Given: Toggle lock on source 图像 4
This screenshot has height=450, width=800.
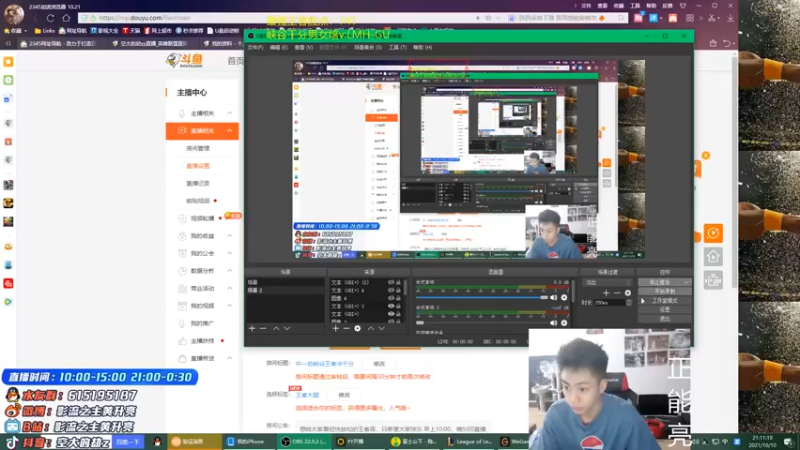Looking at the screenshot, I should pyautogui.click(x=398, y=298).
